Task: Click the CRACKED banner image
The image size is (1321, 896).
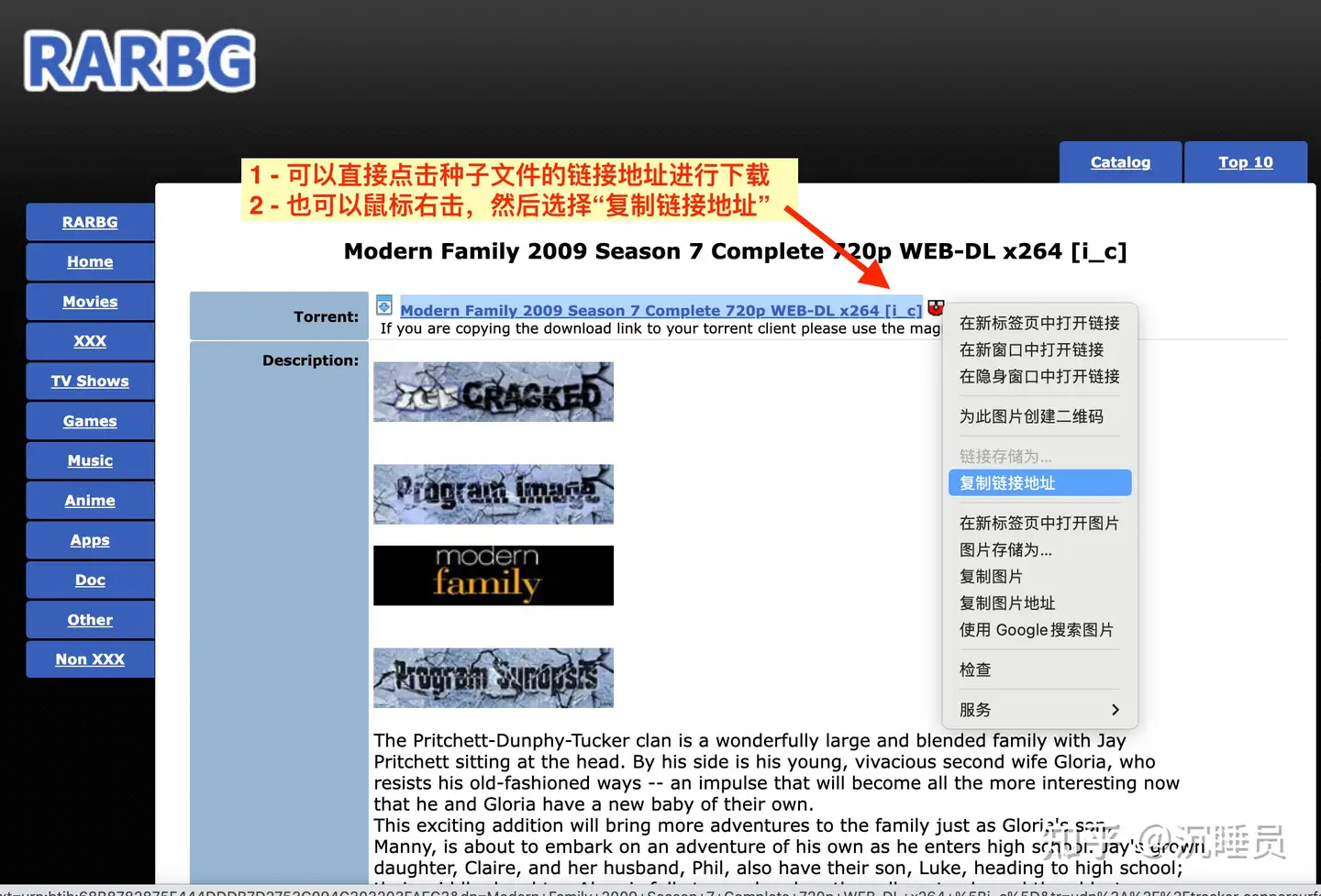Action: (x=494, y=392)
